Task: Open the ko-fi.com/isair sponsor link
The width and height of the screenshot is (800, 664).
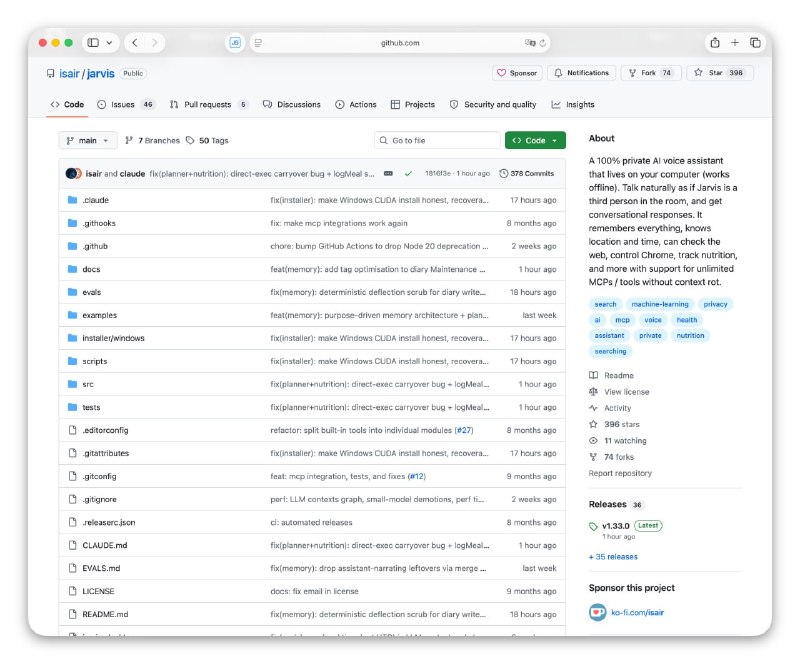Action: (x=637, y=612)
